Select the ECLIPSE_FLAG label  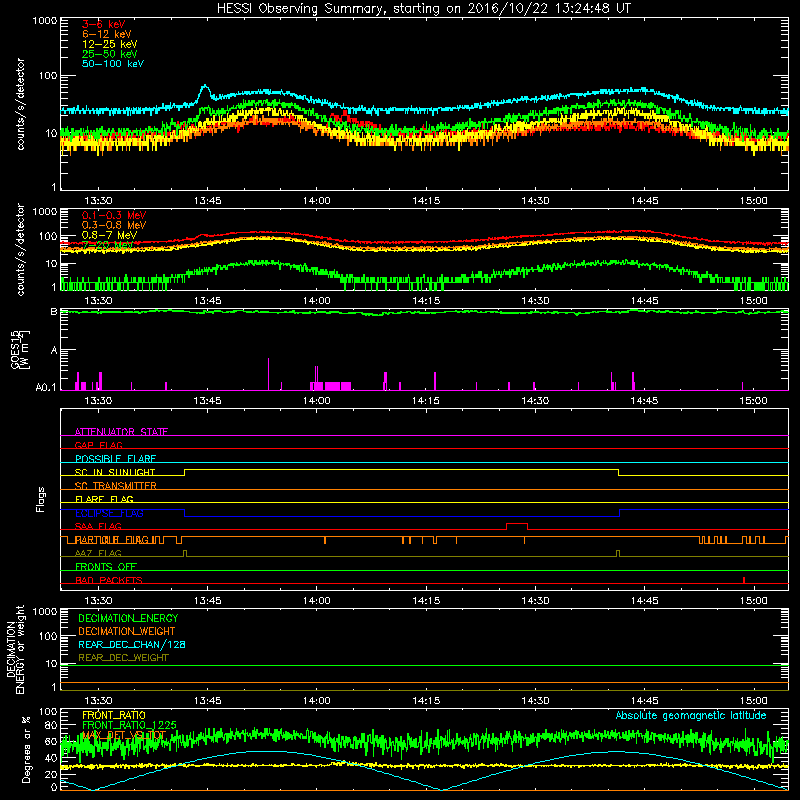109,513
